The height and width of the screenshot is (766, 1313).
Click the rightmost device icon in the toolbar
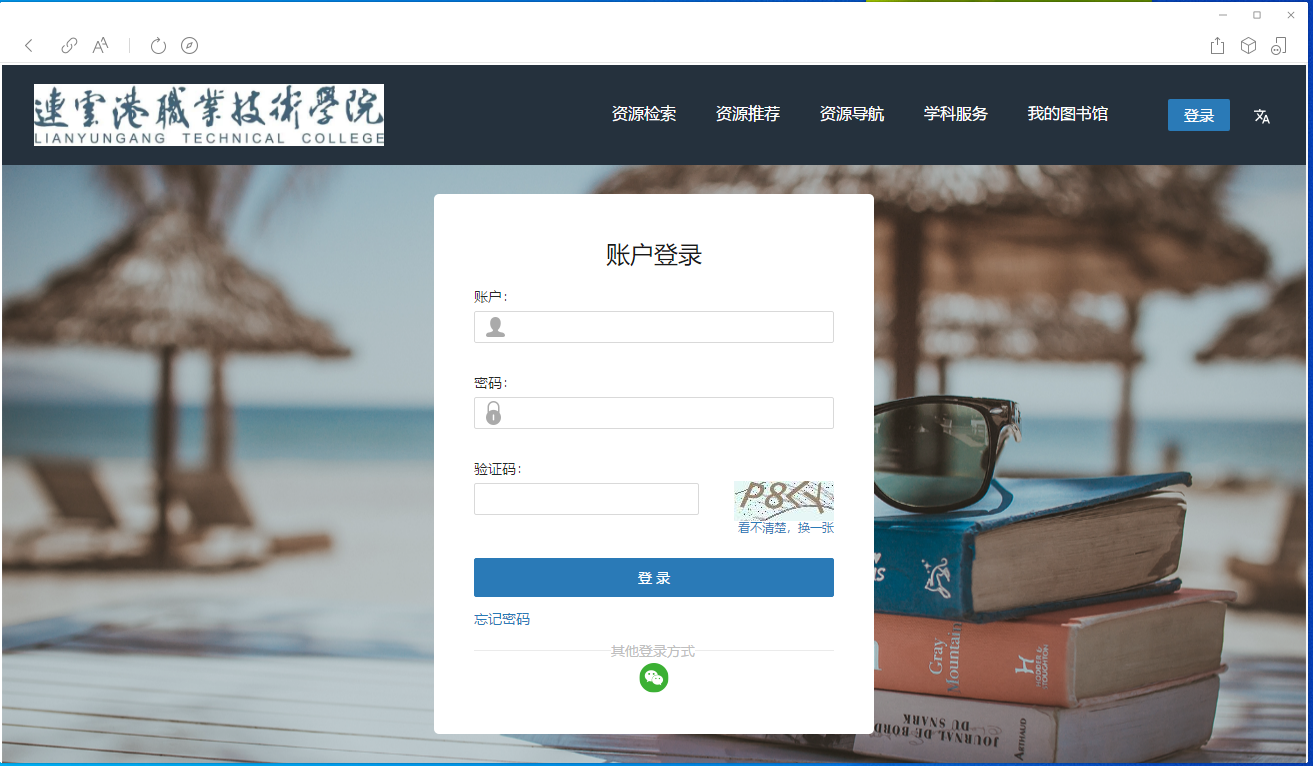(1279, 45)
